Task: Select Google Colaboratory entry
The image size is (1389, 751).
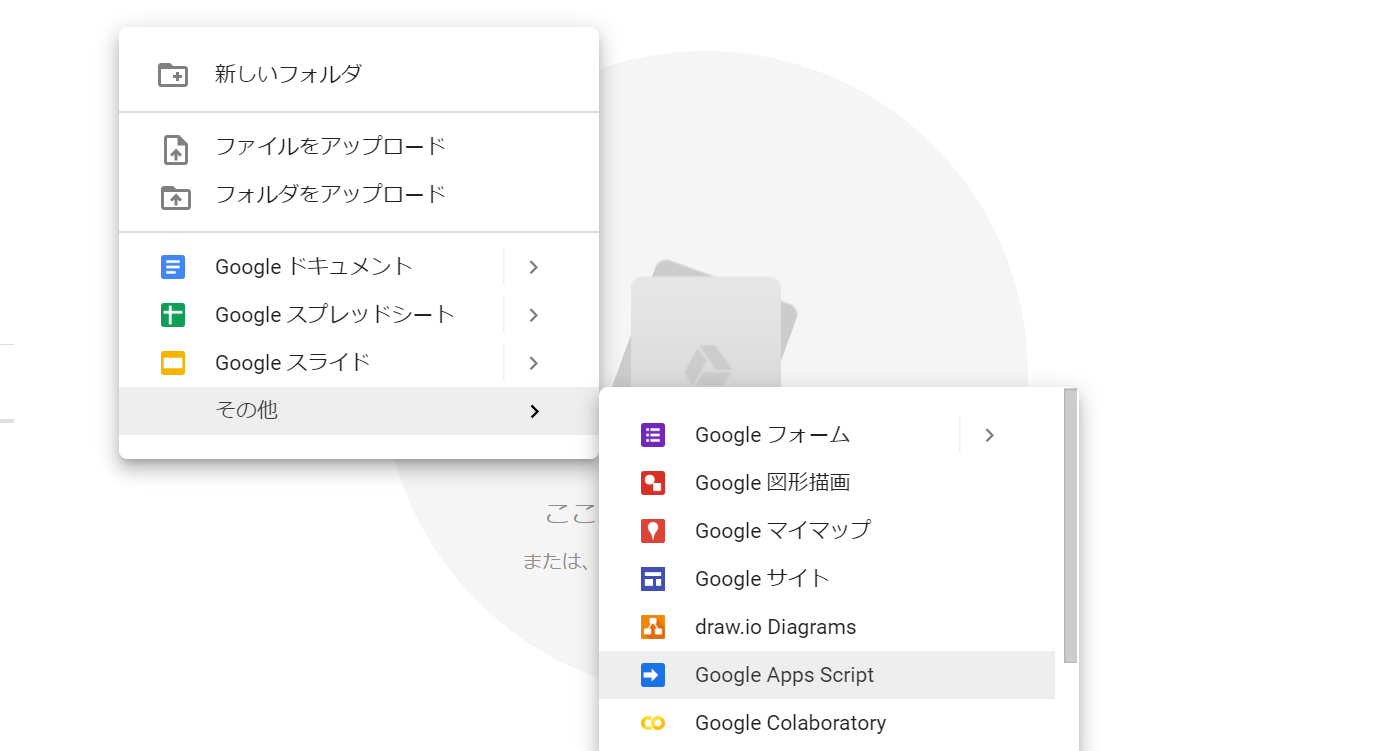Action: [827, 723]
